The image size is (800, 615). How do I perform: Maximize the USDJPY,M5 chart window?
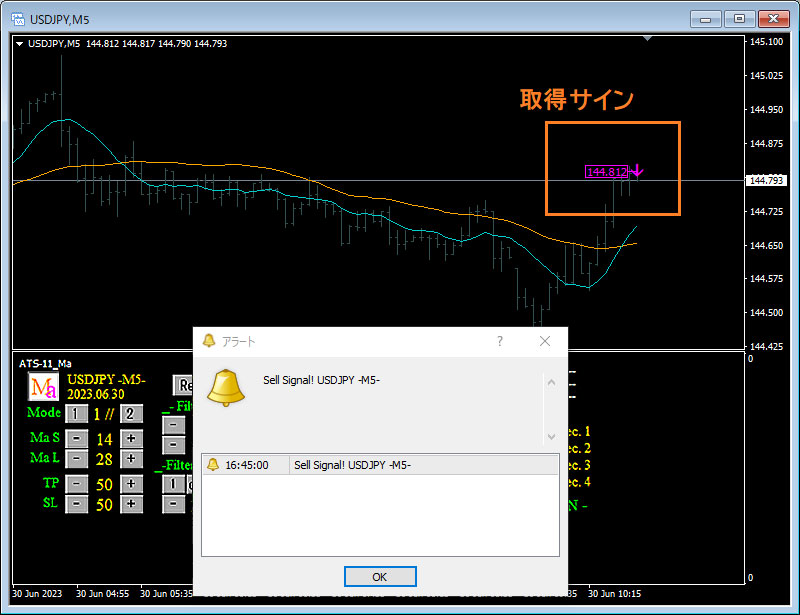pyautogui.click(x=739, y=19)
